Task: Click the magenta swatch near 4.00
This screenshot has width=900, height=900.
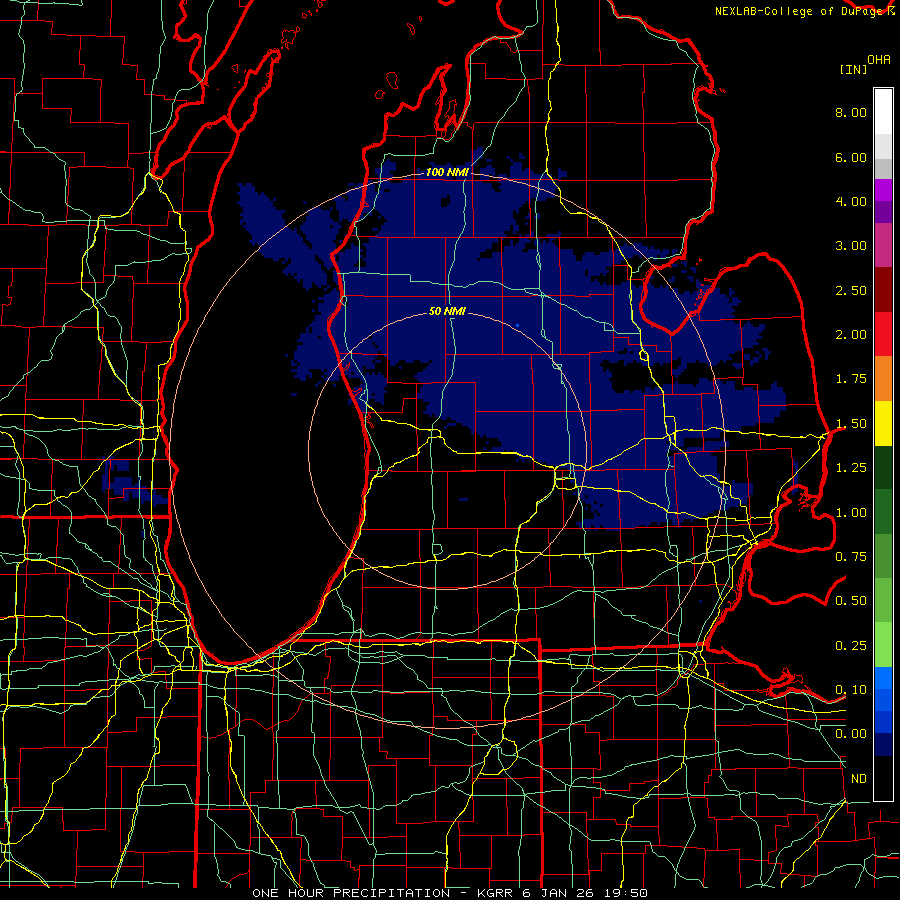Action: 883,191
